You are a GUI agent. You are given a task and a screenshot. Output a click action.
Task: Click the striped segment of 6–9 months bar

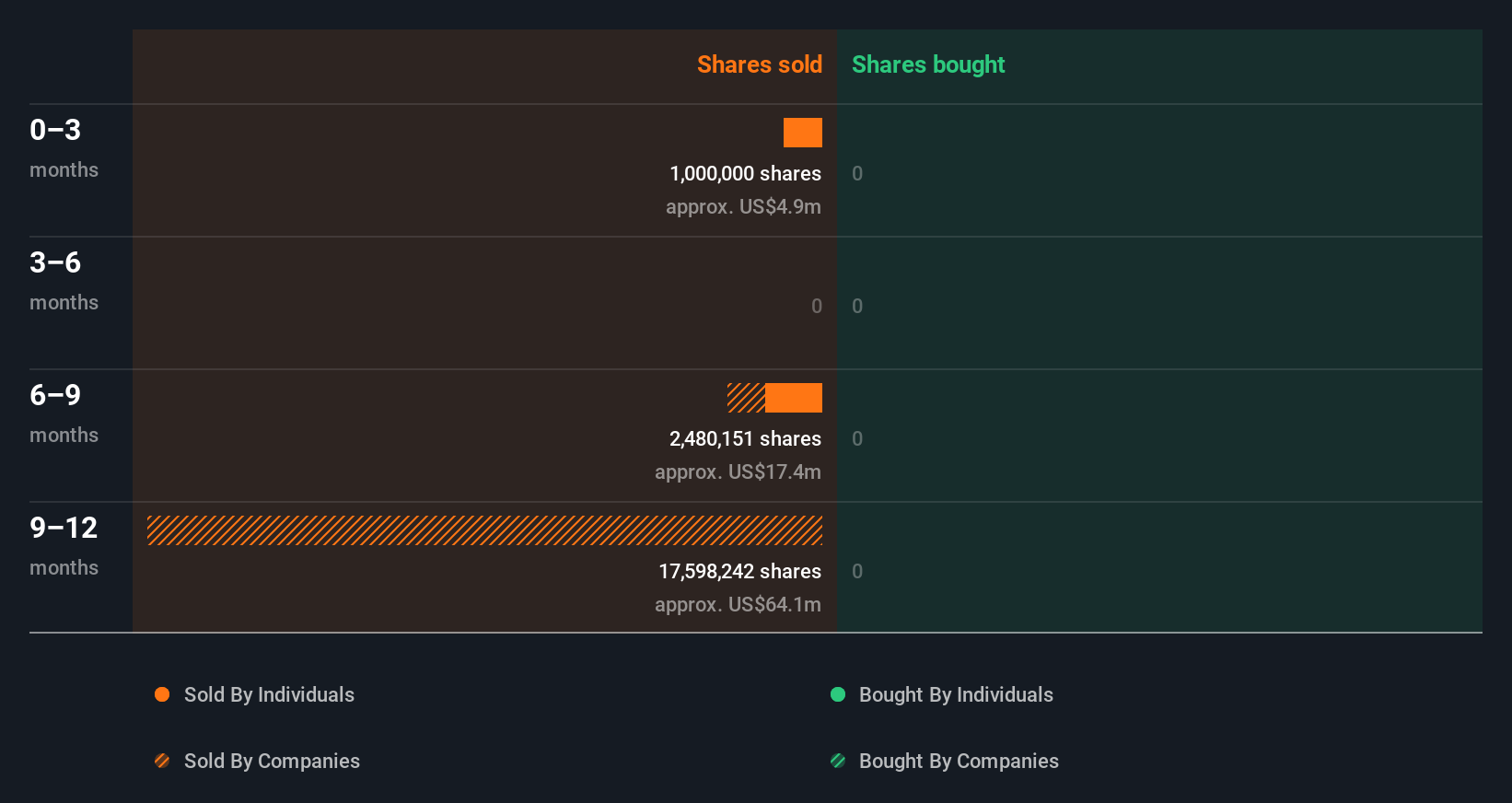pos(746,398)
